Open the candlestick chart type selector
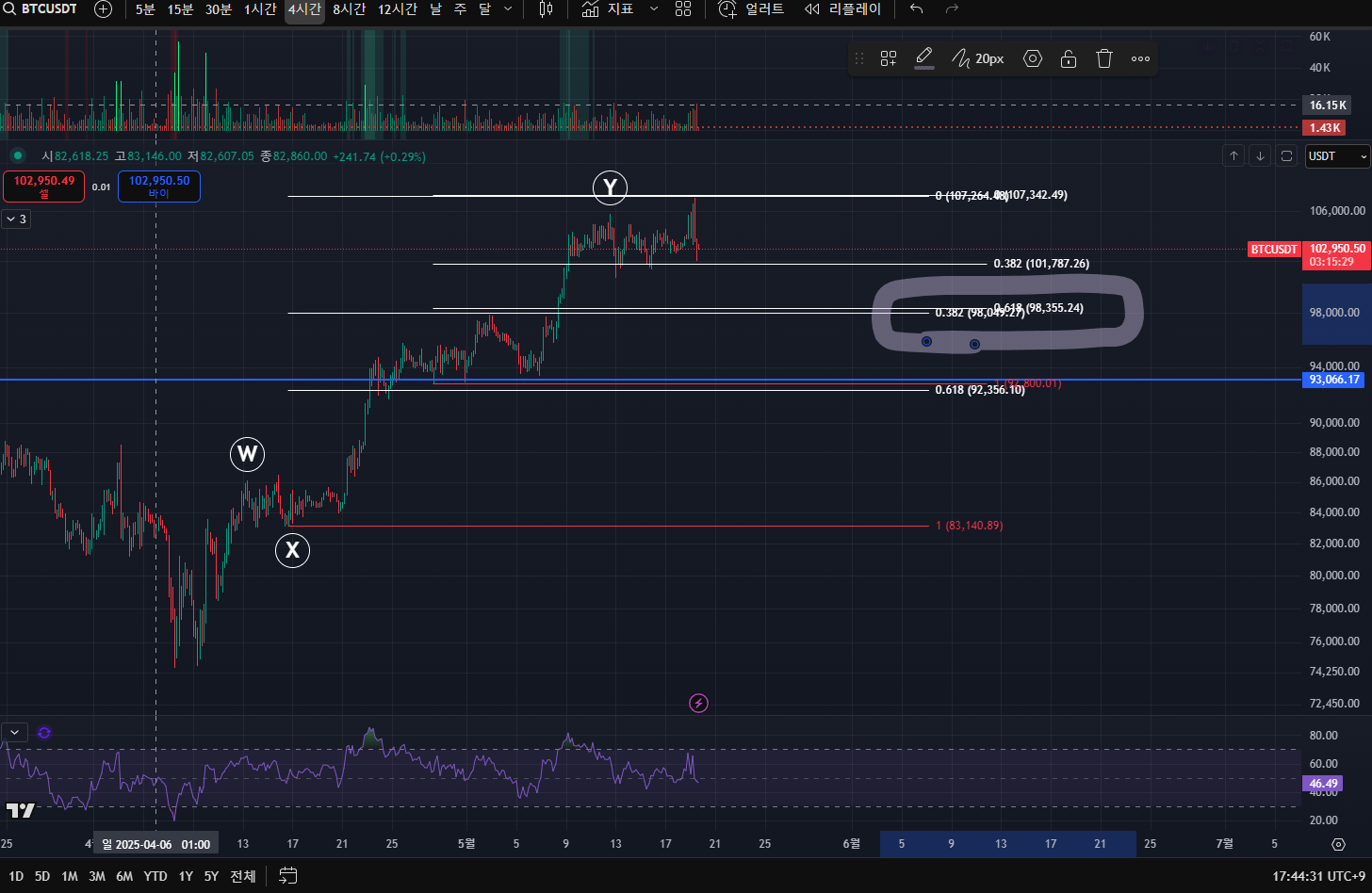The height and width of the screenshot is (893, 1372). click(546, 8)
